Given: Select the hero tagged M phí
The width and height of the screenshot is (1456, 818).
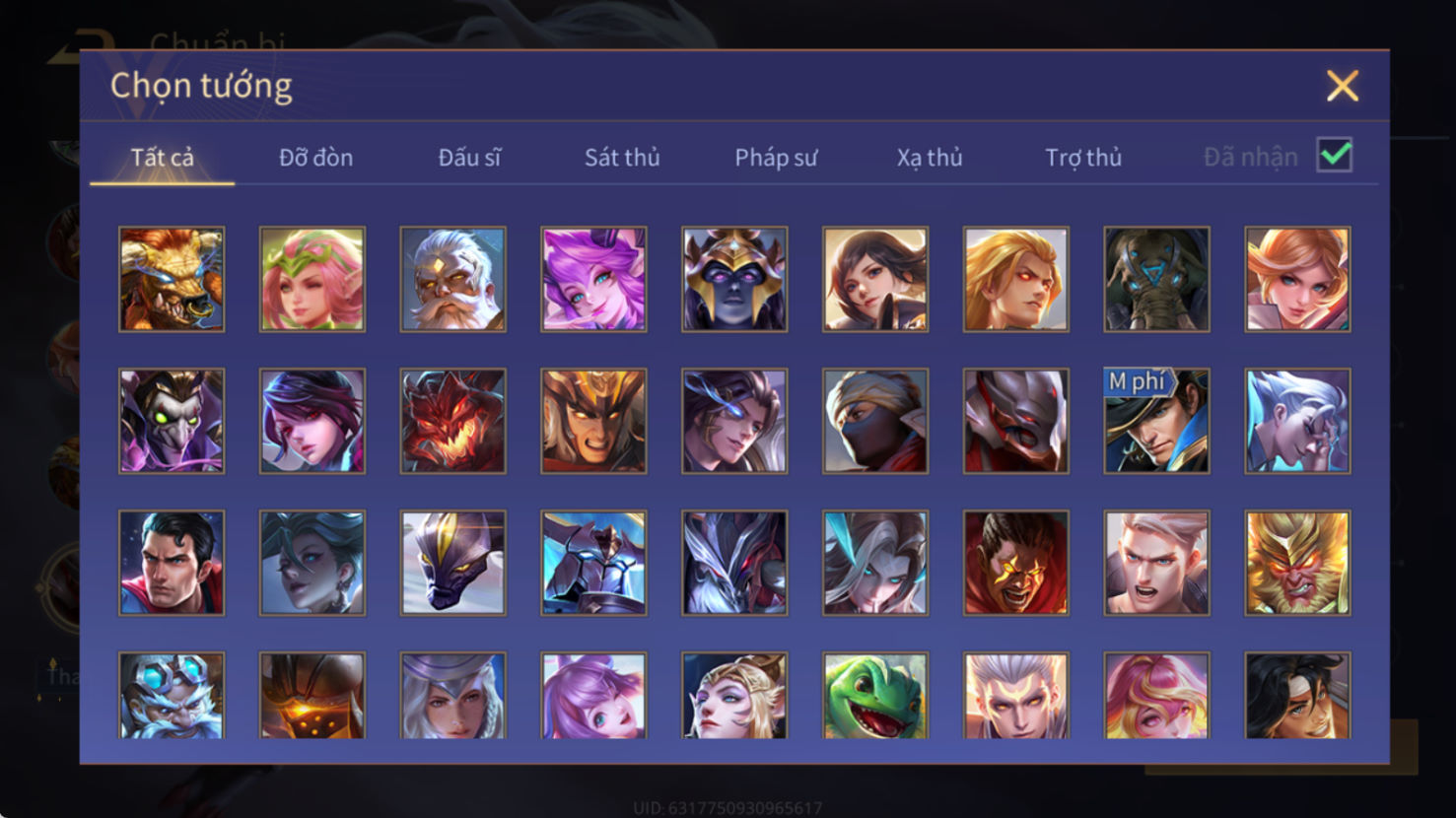Looking at the screenshot, I should pyautogui.click(x=1156, y=421).
